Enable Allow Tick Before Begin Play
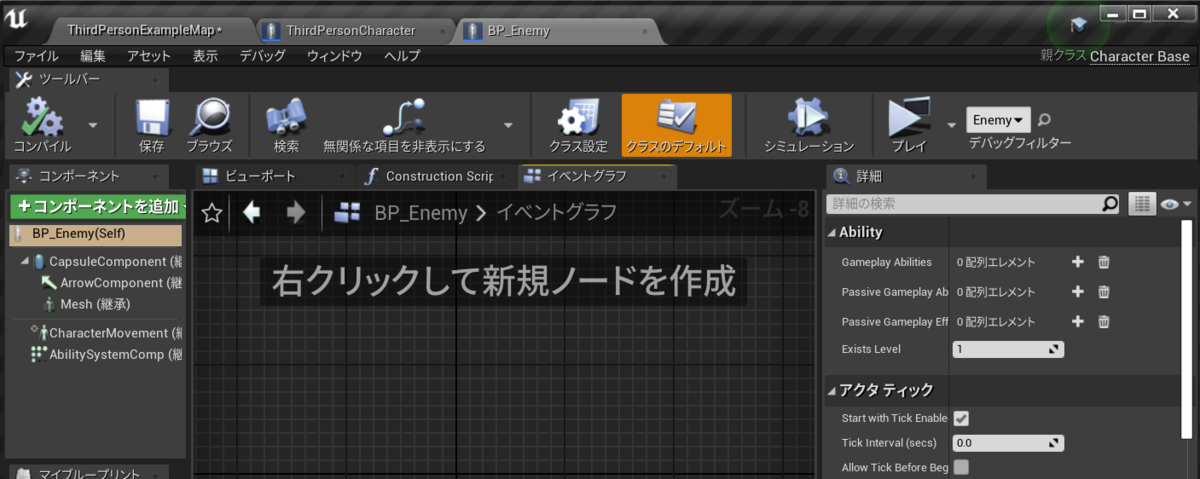This screenshot has width=1200, height=479. pyautogui.click(x=961, y=467)
